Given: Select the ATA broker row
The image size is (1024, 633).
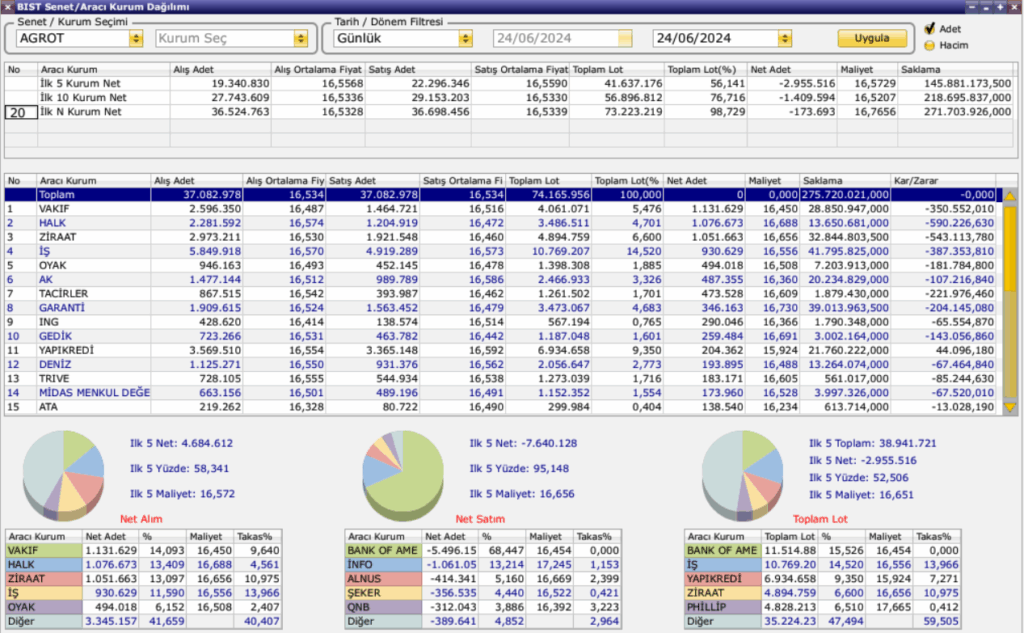Looking at the screenshot, I should click(501, 407).
